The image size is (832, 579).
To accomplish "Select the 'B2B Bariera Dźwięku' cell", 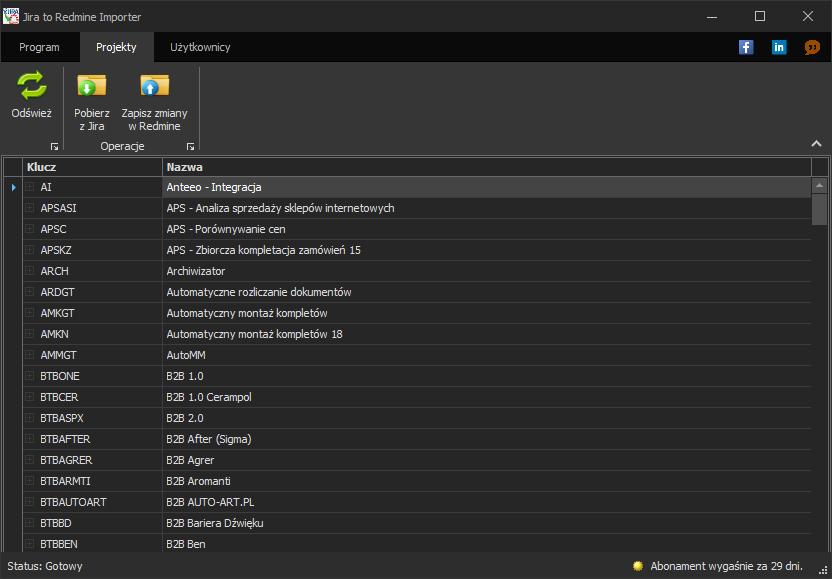I will (x=487, y=523).
